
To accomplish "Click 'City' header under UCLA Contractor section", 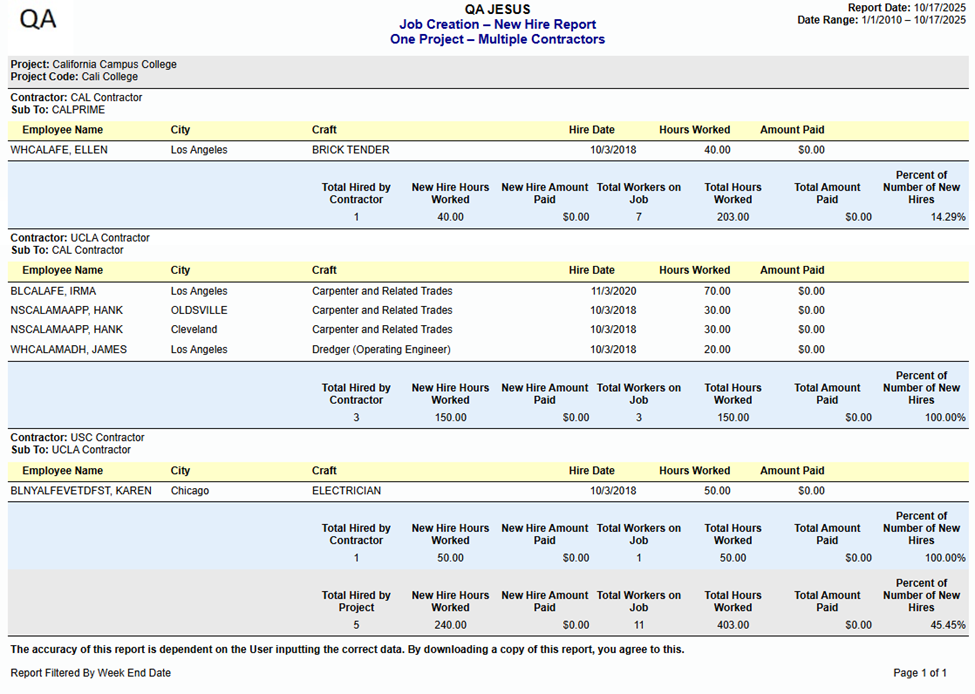I will pyautogui.click(x=180, y=271).
